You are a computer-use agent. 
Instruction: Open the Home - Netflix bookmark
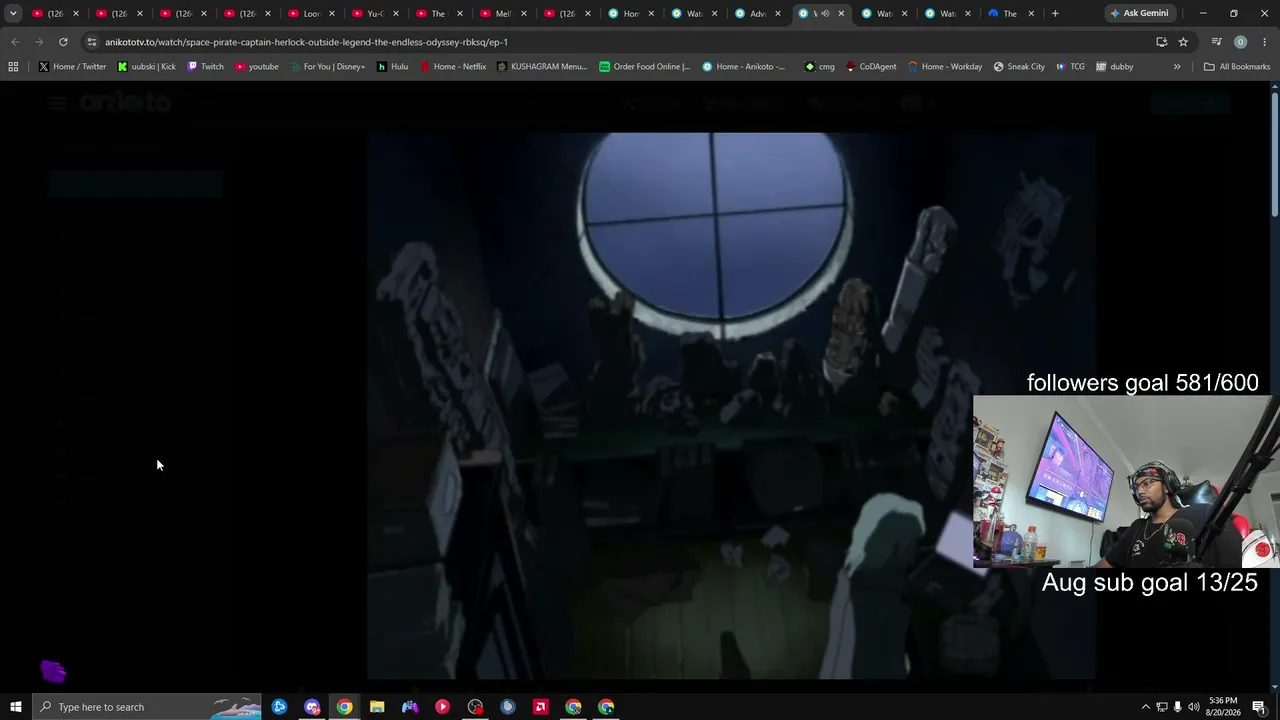[x=452, y=67]
